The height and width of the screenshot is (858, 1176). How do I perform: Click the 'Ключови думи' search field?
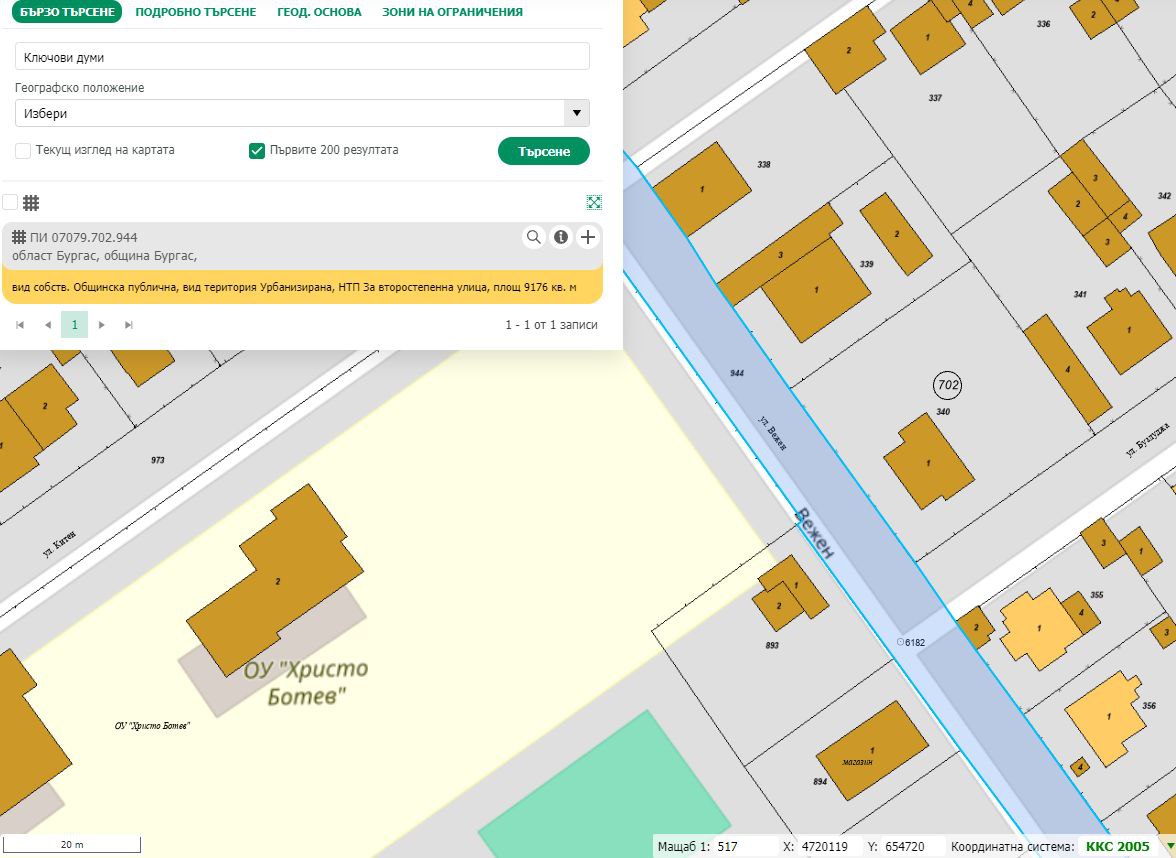[x=302, y=57]
